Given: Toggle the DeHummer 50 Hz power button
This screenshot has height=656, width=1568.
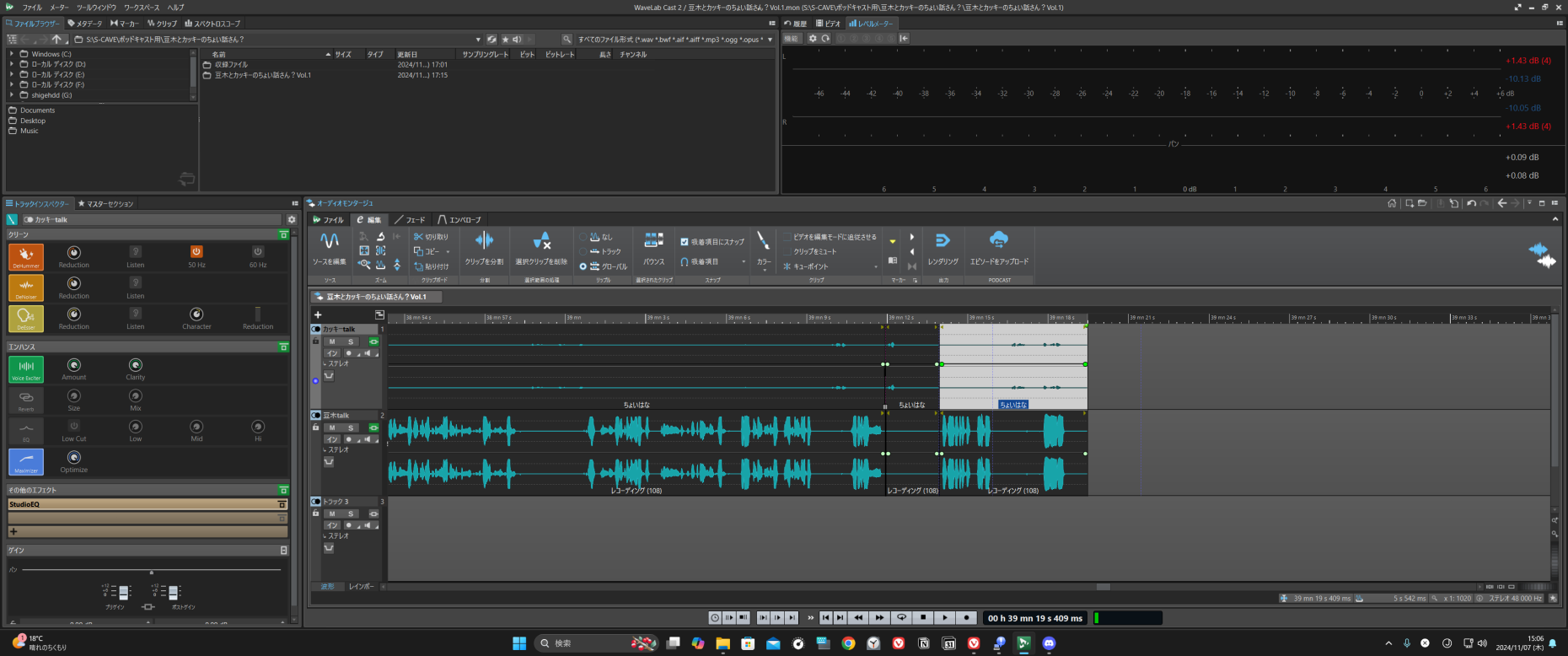Looking at the screenshot, I should 196,251.
